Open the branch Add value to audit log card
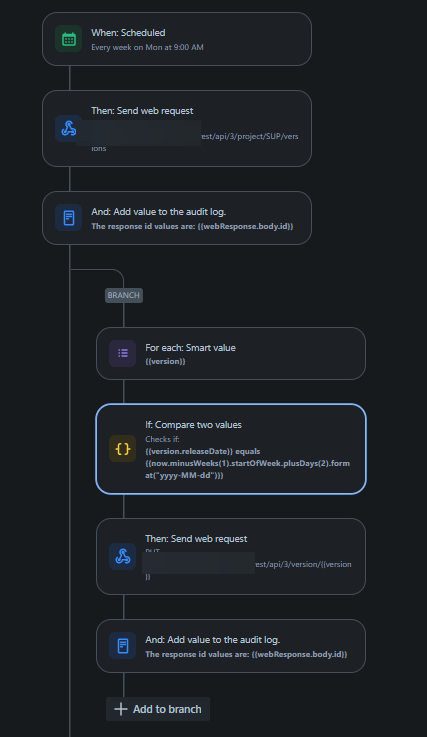This screenshot has width=427, height=737. [x=231, y=646]
